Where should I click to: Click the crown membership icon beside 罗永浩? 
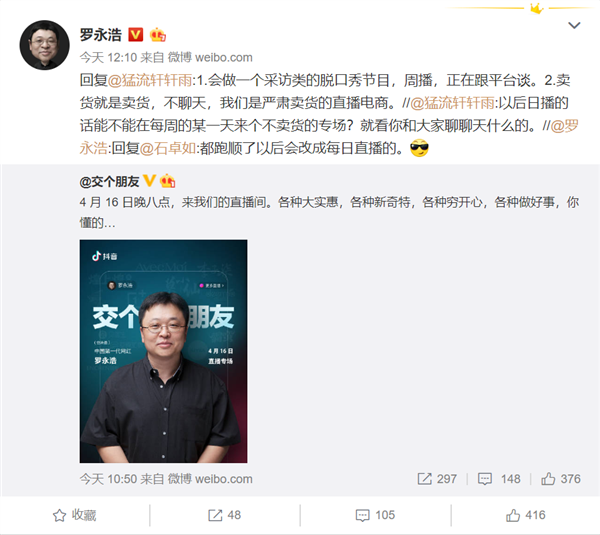[158, 35]
